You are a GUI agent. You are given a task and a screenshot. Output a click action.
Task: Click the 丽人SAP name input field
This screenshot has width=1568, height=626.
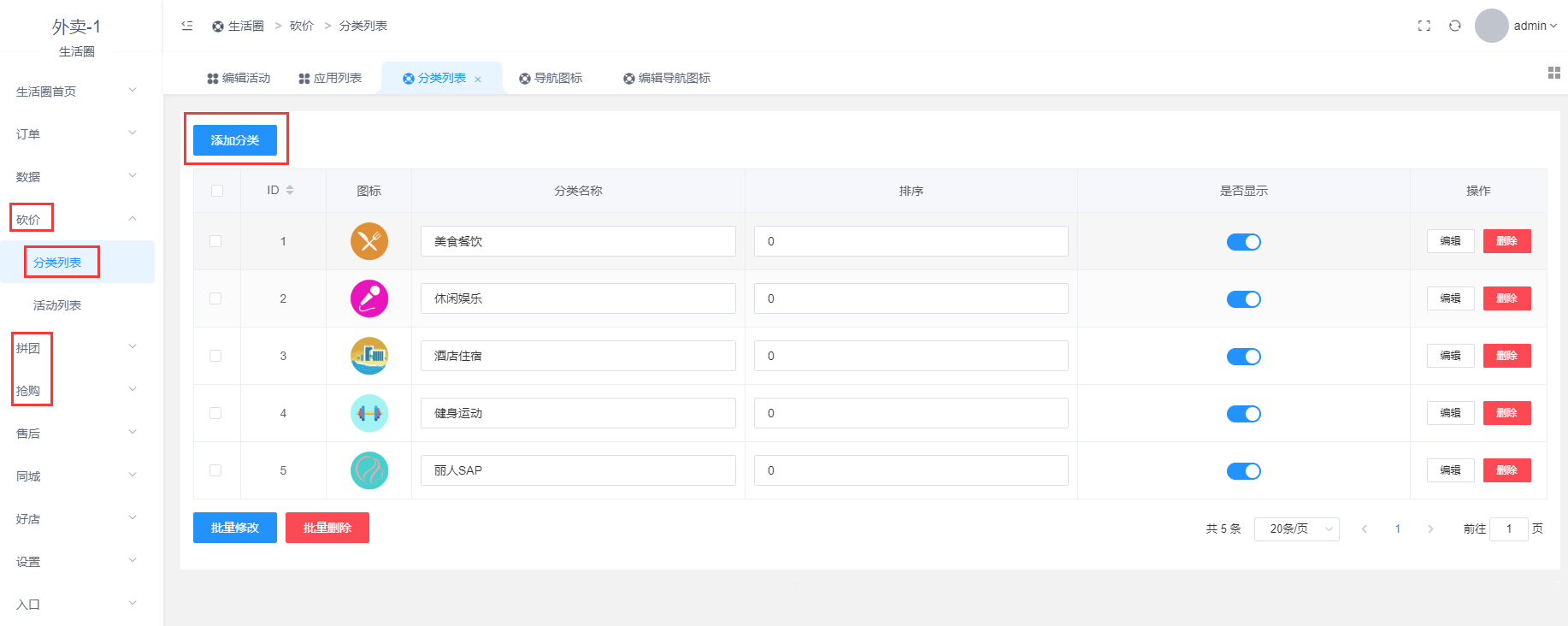click(578, 470)
